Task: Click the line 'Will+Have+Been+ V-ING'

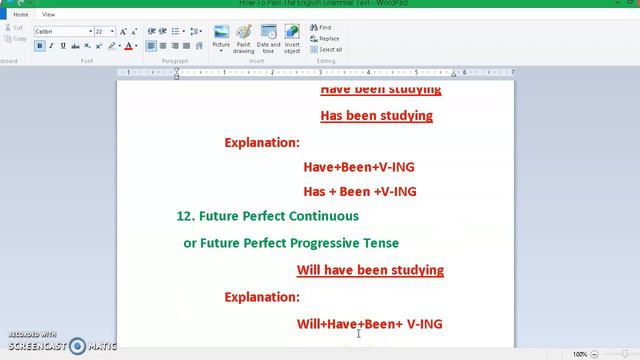Action: pyautogui.click(x=369, y=324)
